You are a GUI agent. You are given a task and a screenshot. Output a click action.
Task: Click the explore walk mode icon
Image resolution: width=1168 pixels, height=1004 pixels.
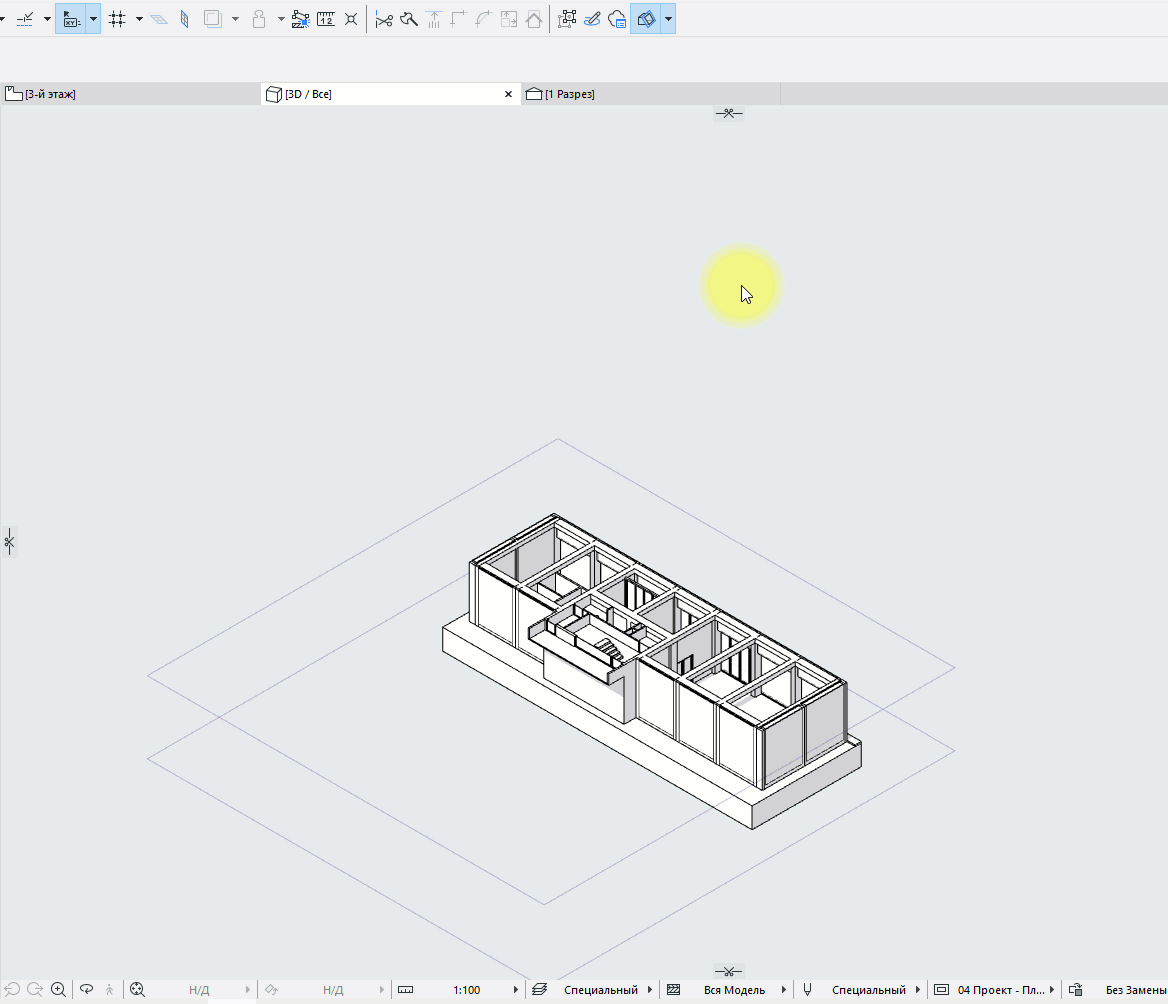tap(110, 990)
